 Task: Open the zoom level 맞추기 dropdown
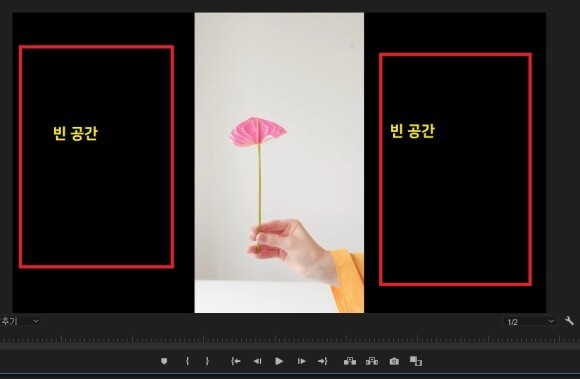(x=20, y=321)
